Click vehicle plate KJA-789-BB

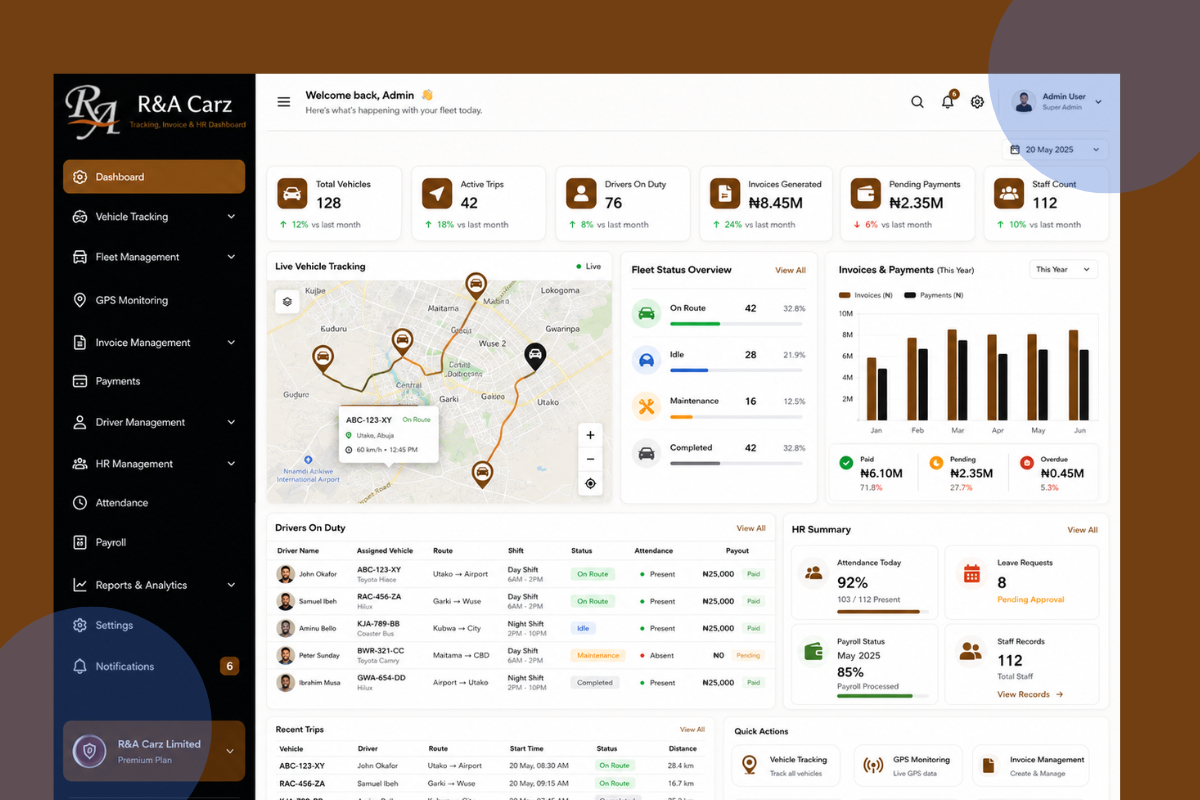381,623
